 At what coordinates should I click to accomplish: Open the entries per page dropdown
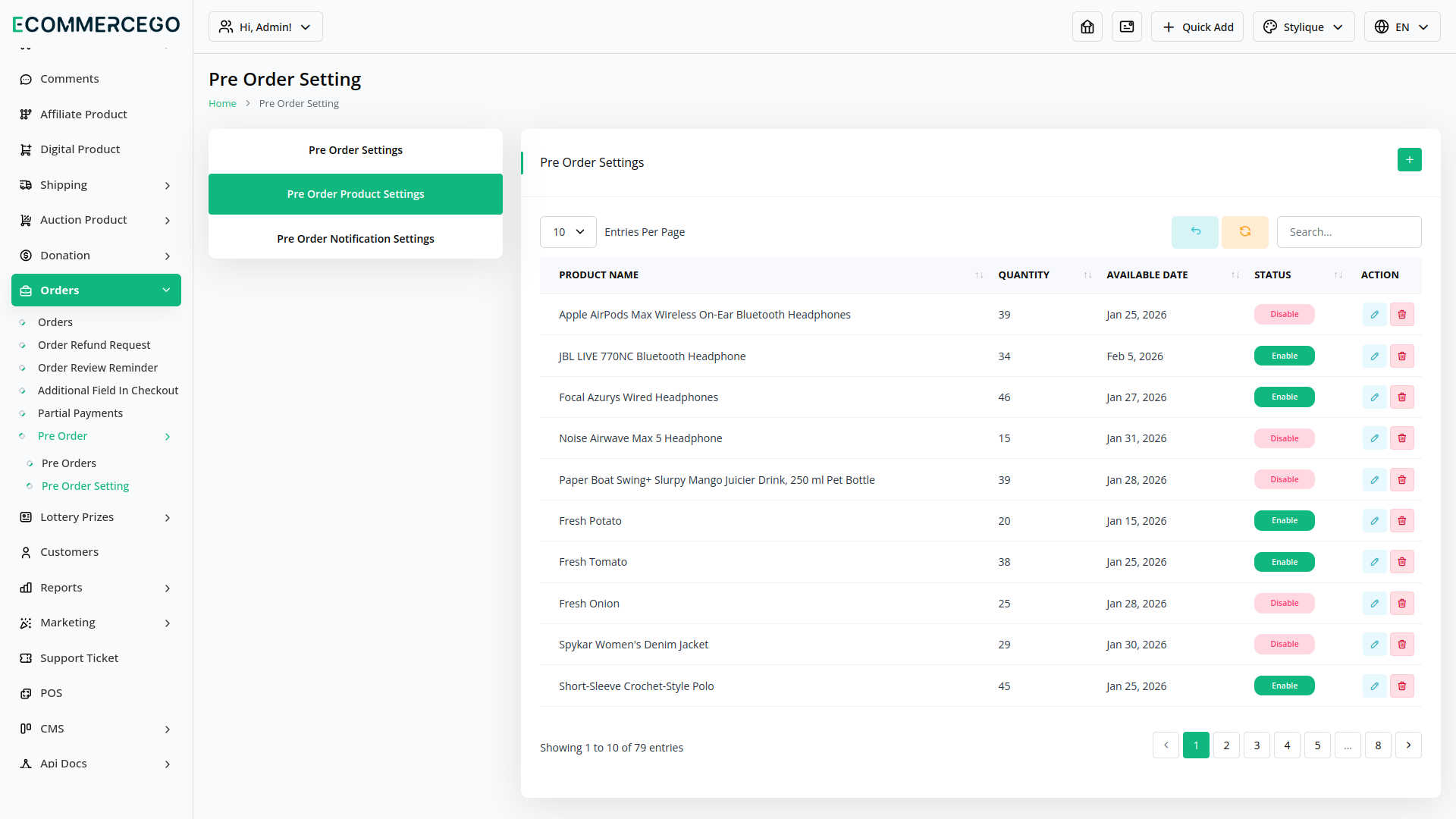(568, 232)
